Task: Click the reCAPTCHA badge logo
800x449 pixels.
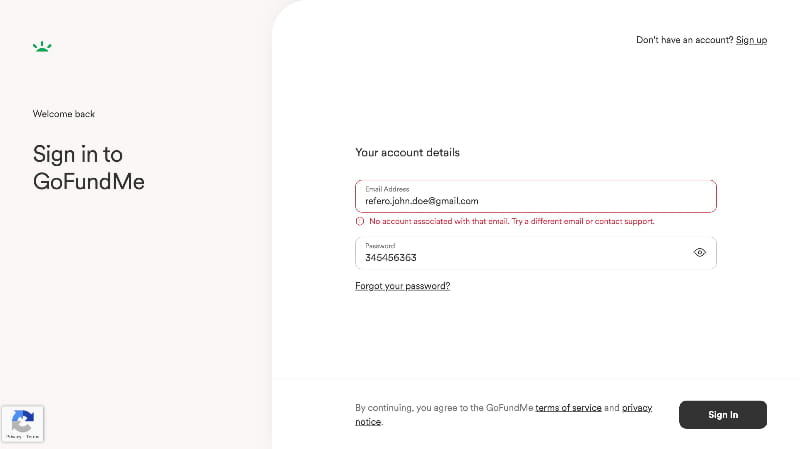Action: pyautogui.click(x=22, y=420)
